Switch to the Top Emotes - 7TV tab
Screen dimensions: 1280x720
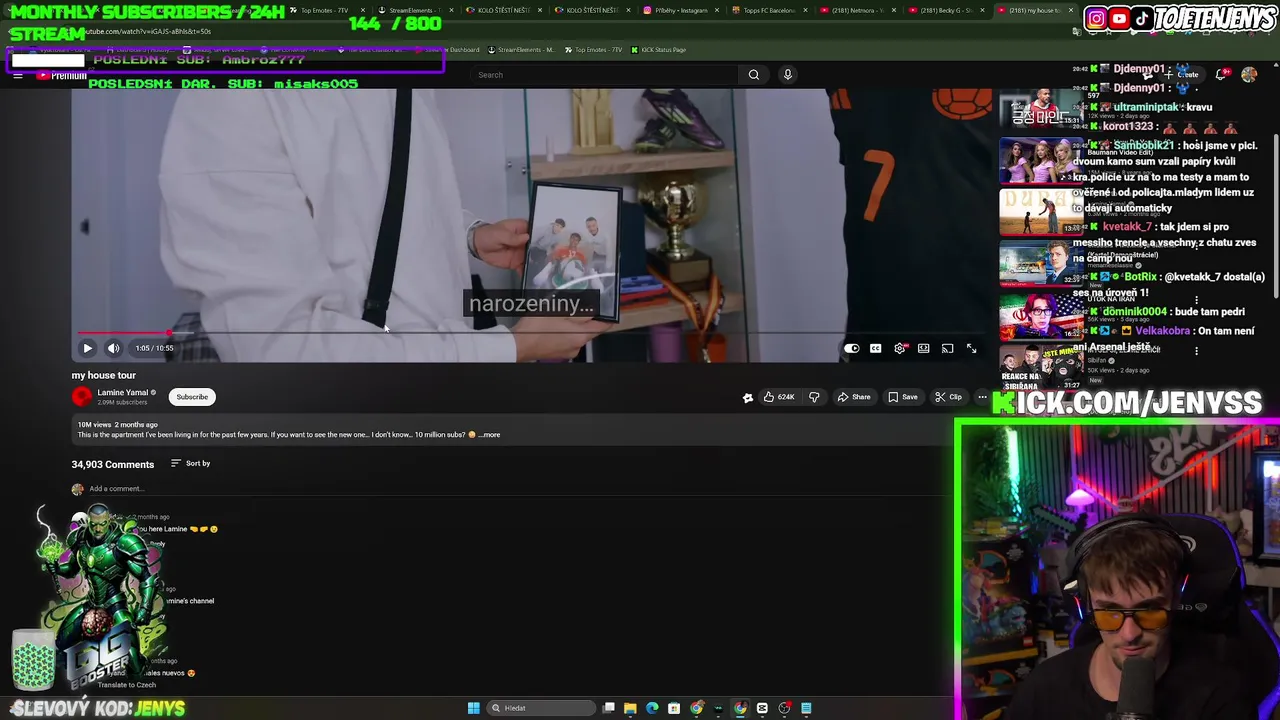tap(325, 10)
